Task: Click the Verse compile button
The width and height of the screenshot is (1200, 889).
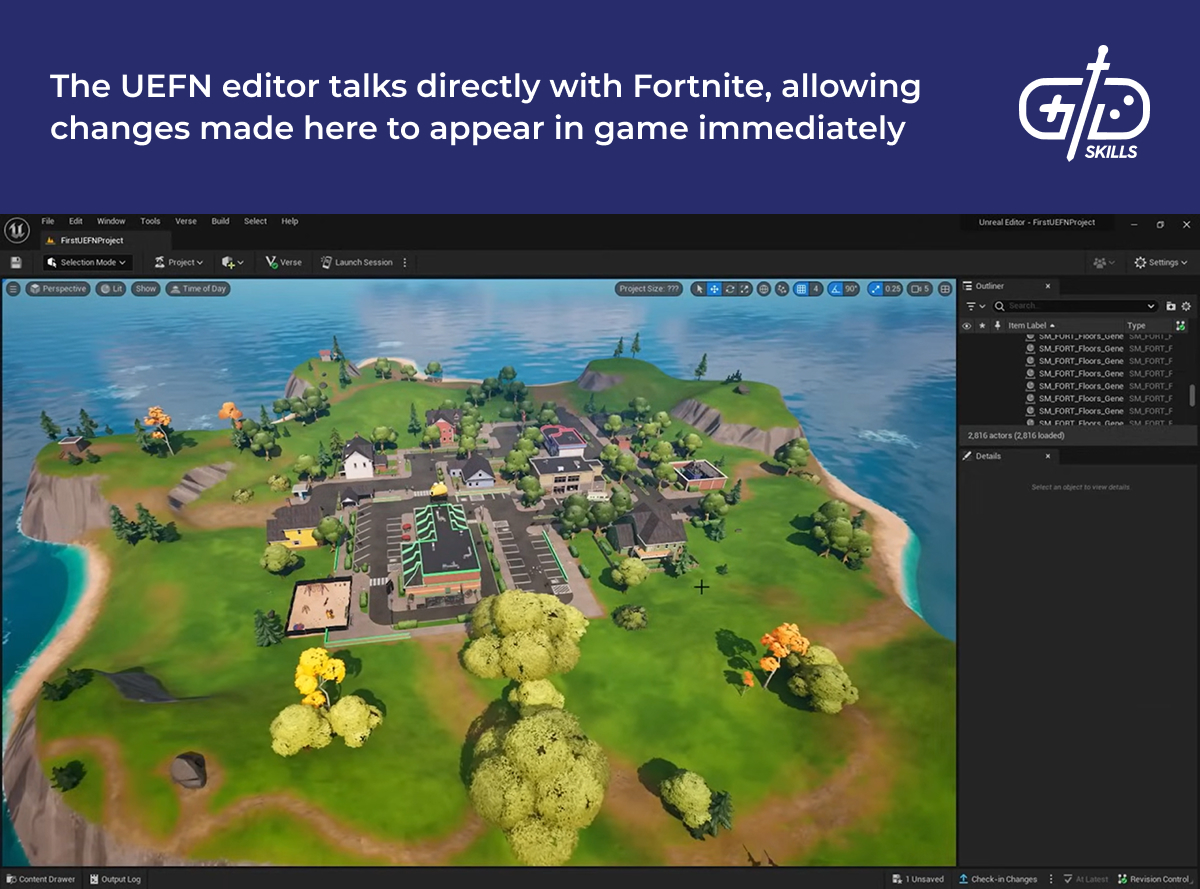Action: pyautogui.click(x=283, y=263)
